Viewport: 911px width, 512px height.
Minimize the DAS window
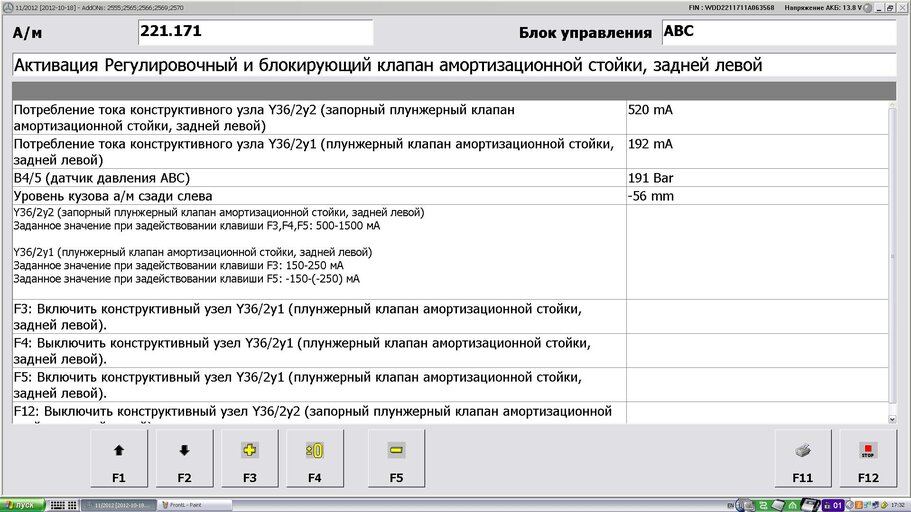tap(879, 8)
